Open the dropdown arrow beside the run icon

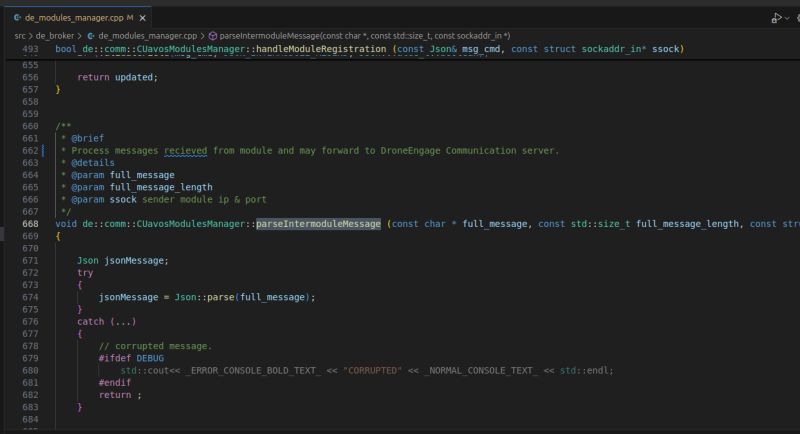787,18
